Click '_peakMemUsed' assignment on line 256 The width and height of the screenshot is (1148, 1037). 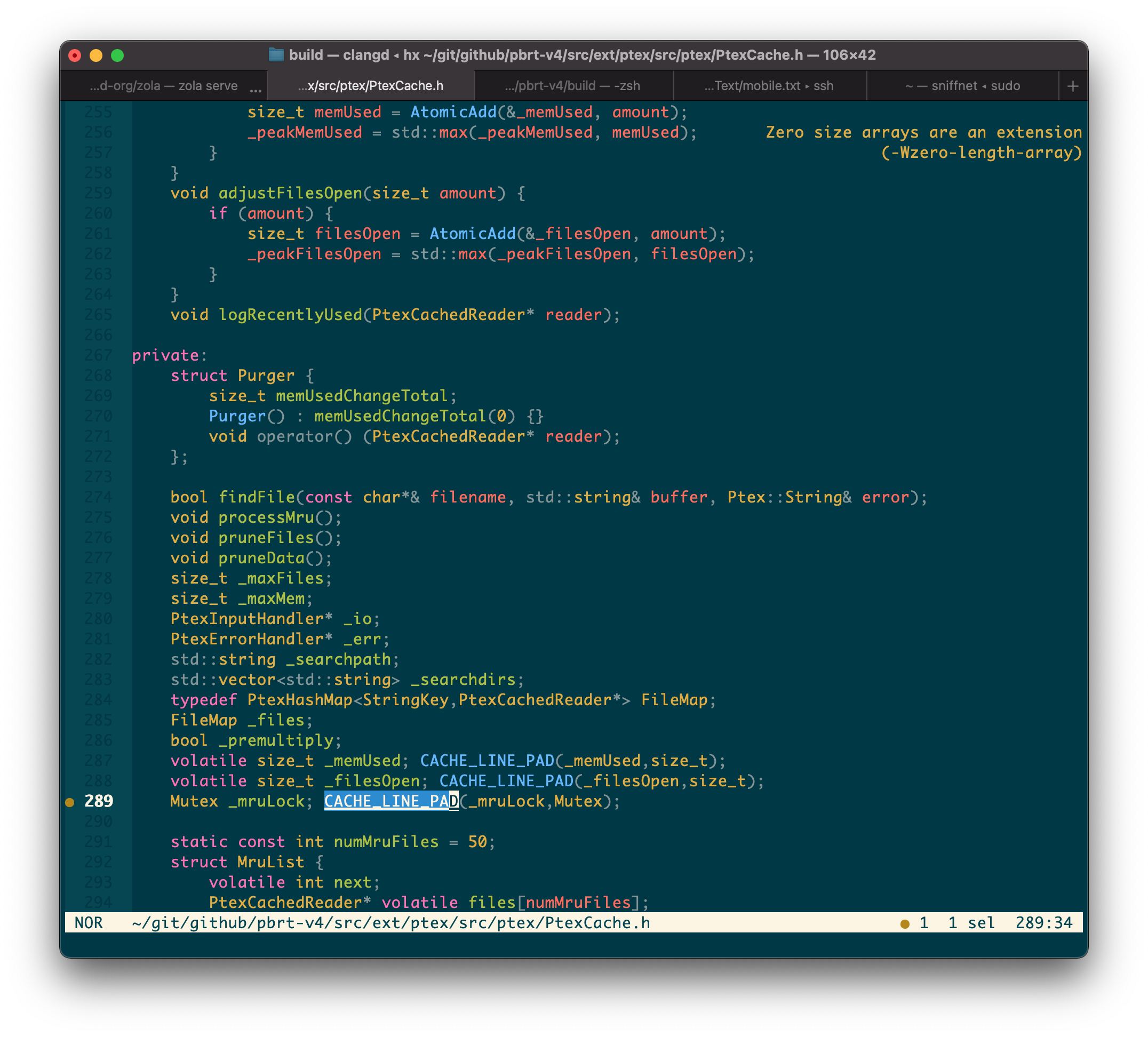tap(305, 132)
